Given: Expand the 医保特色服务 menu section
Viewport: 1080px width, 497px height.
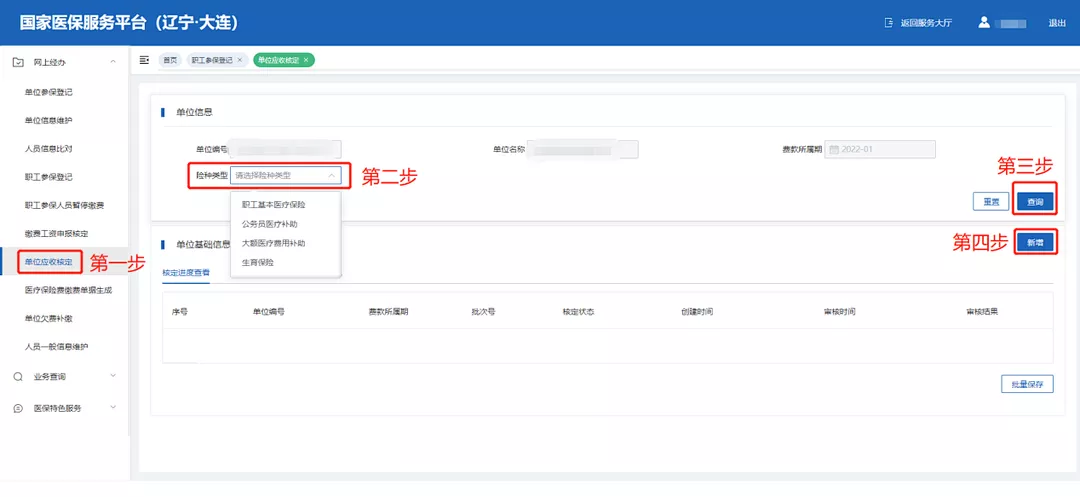Looking at the screenshot, I should tap(113, 408).
